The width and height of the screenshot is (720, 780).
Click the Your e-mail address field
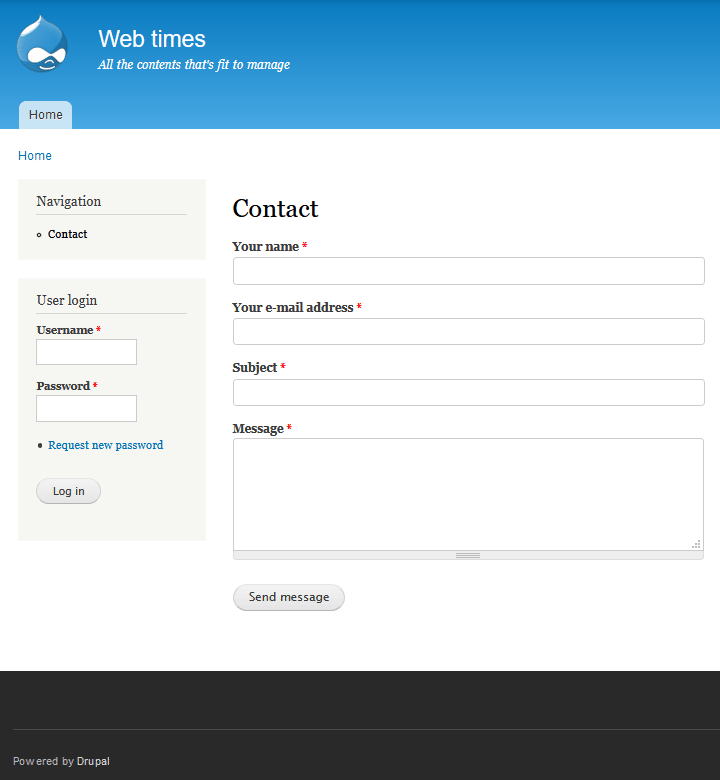point(468,332)
